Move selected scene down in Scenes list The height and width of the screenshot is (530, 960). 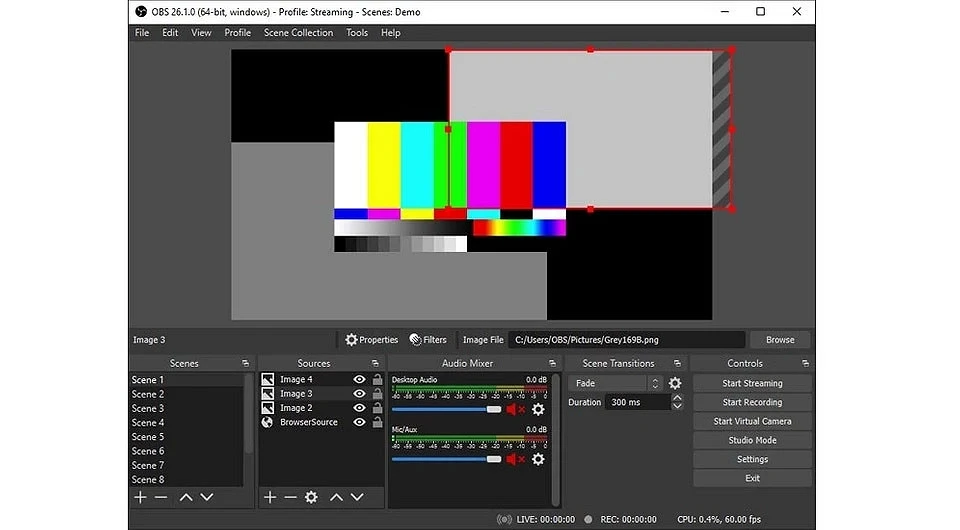[207, 497]
